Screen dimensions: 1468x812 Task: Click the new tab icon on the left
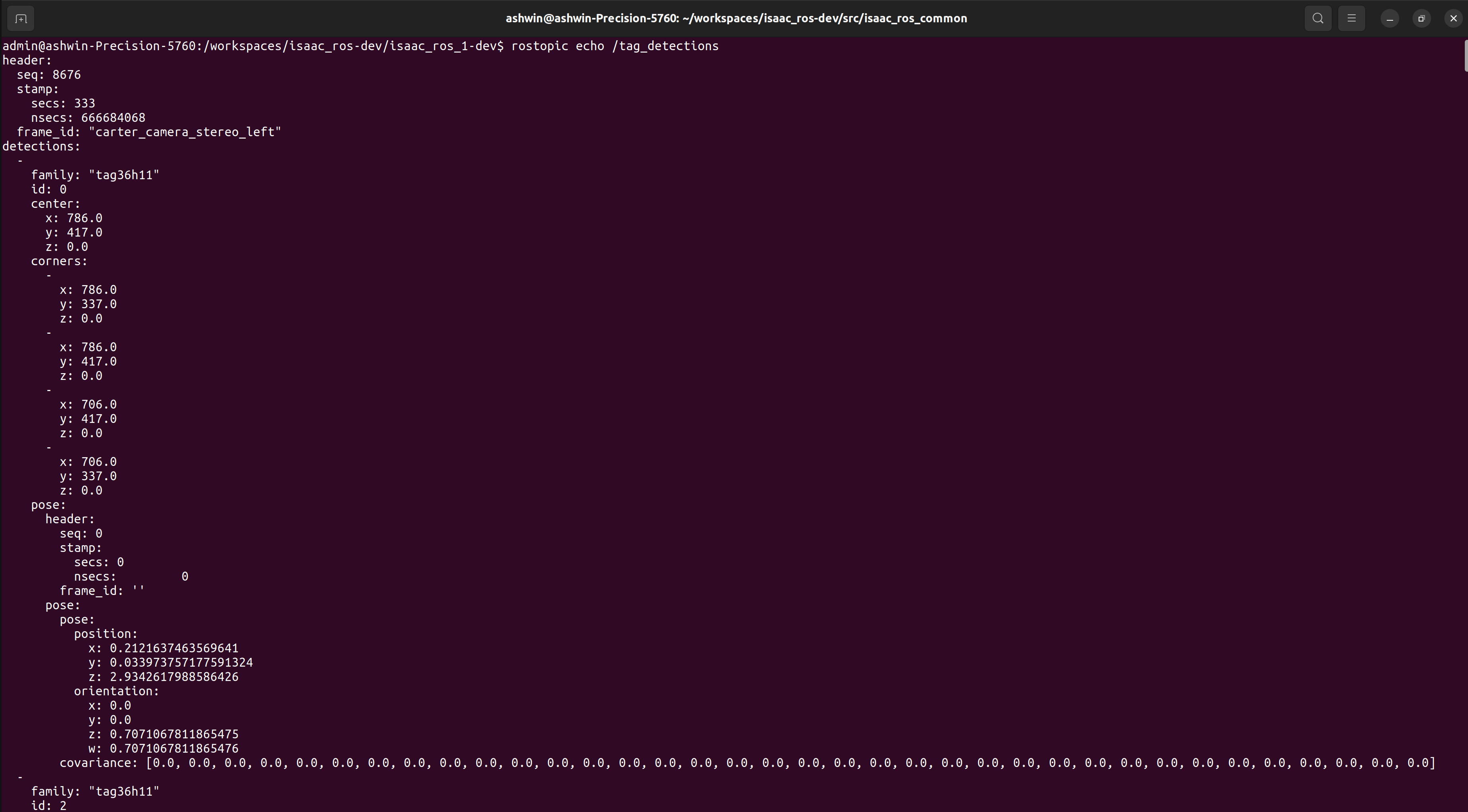pos(21,18)
